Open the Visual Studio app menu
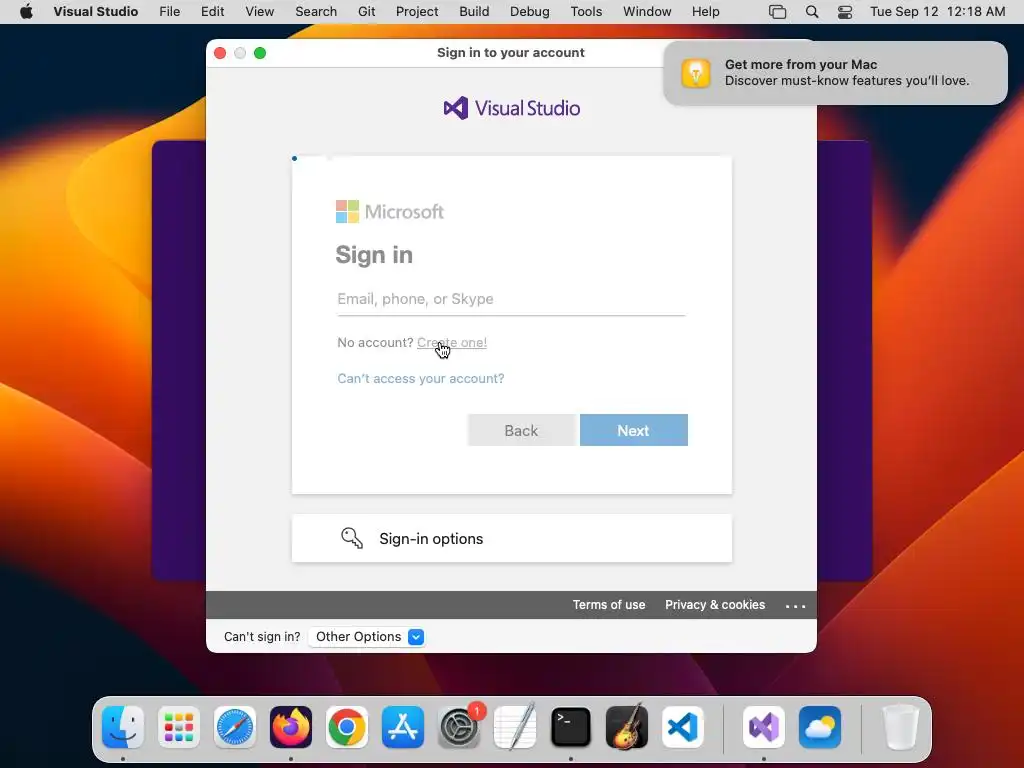Screen dimensions: 1024x768 95,12
